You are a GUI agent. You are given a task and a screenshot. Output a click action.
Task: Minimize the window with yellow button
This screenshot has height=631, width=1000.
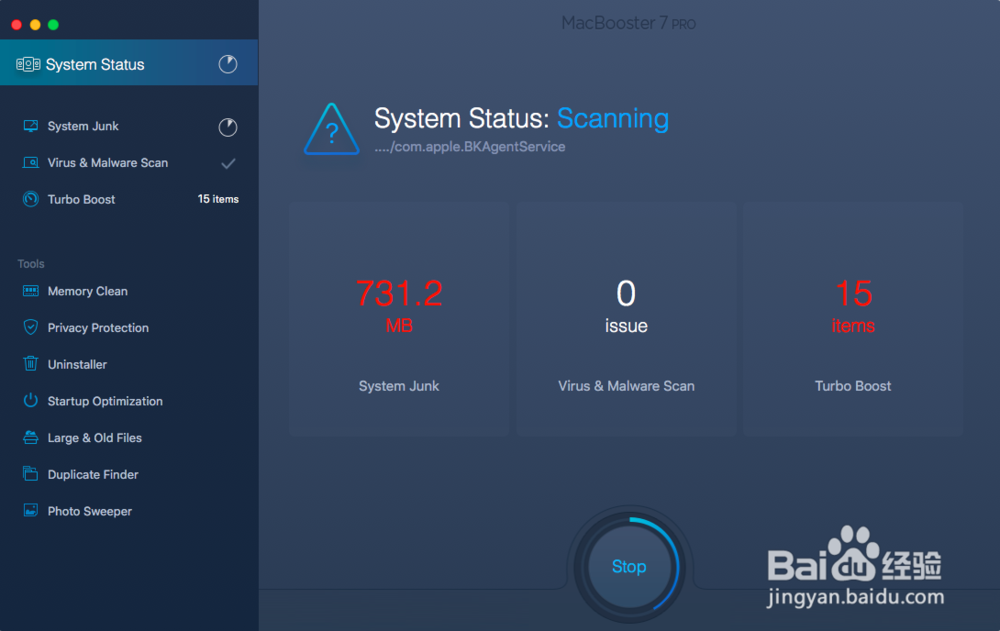point(35,24)
